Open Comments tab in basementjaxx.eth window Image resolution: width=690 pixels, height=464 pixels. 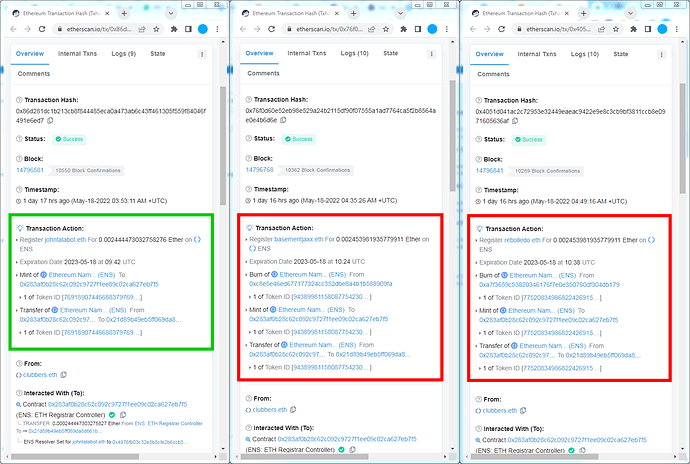tap(264, 74)
